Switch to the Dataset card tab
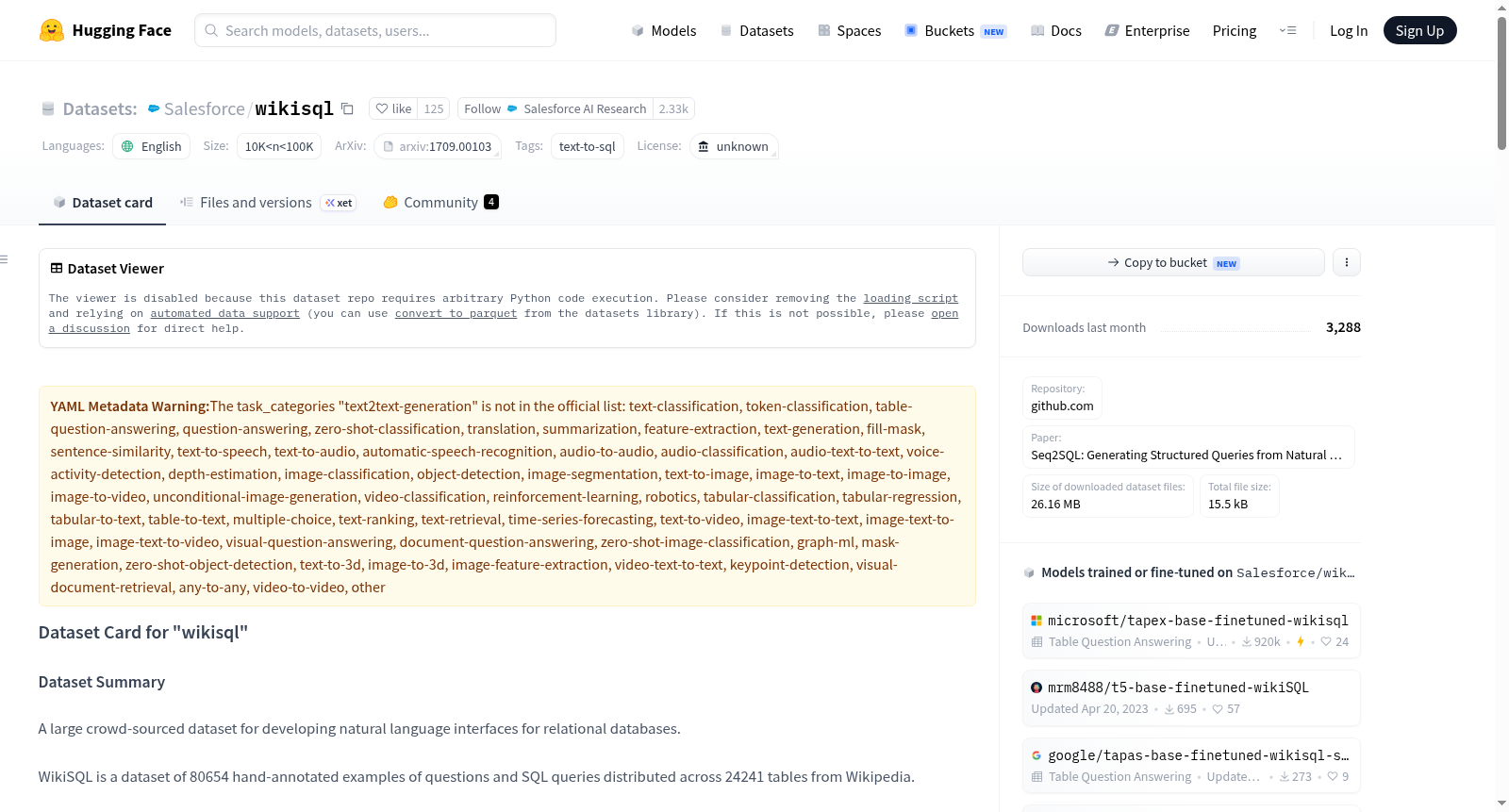Screen dimensions: 1509x812 point(102,202)
